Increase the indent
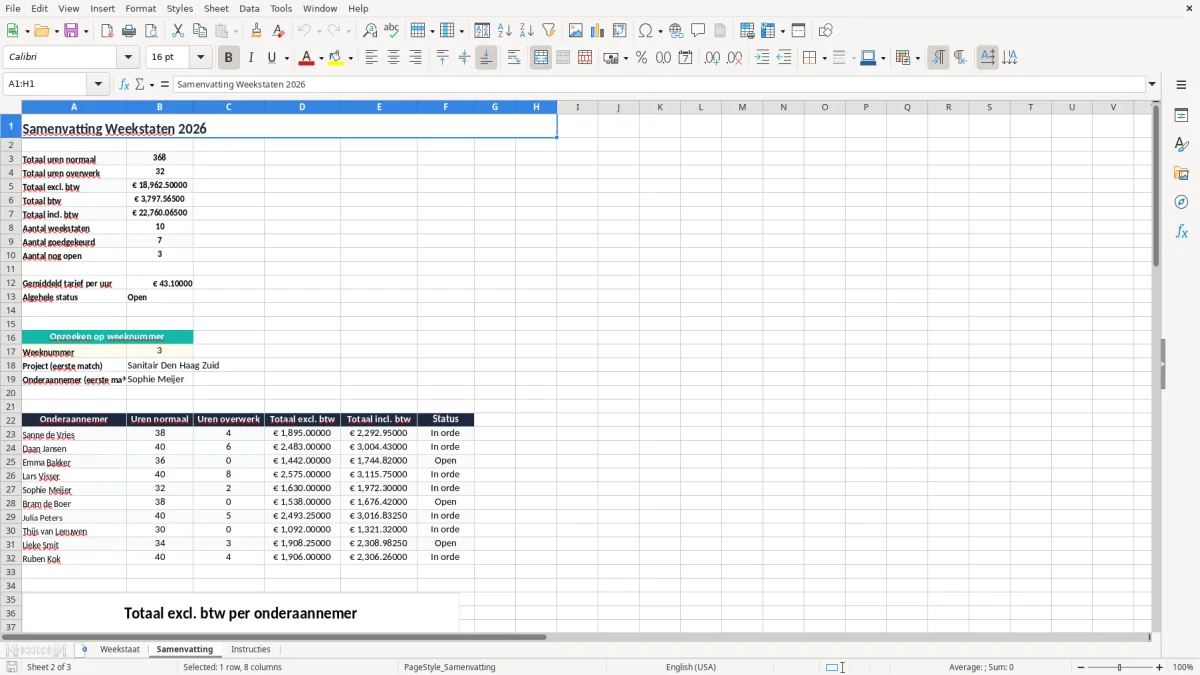 point(762,58)
